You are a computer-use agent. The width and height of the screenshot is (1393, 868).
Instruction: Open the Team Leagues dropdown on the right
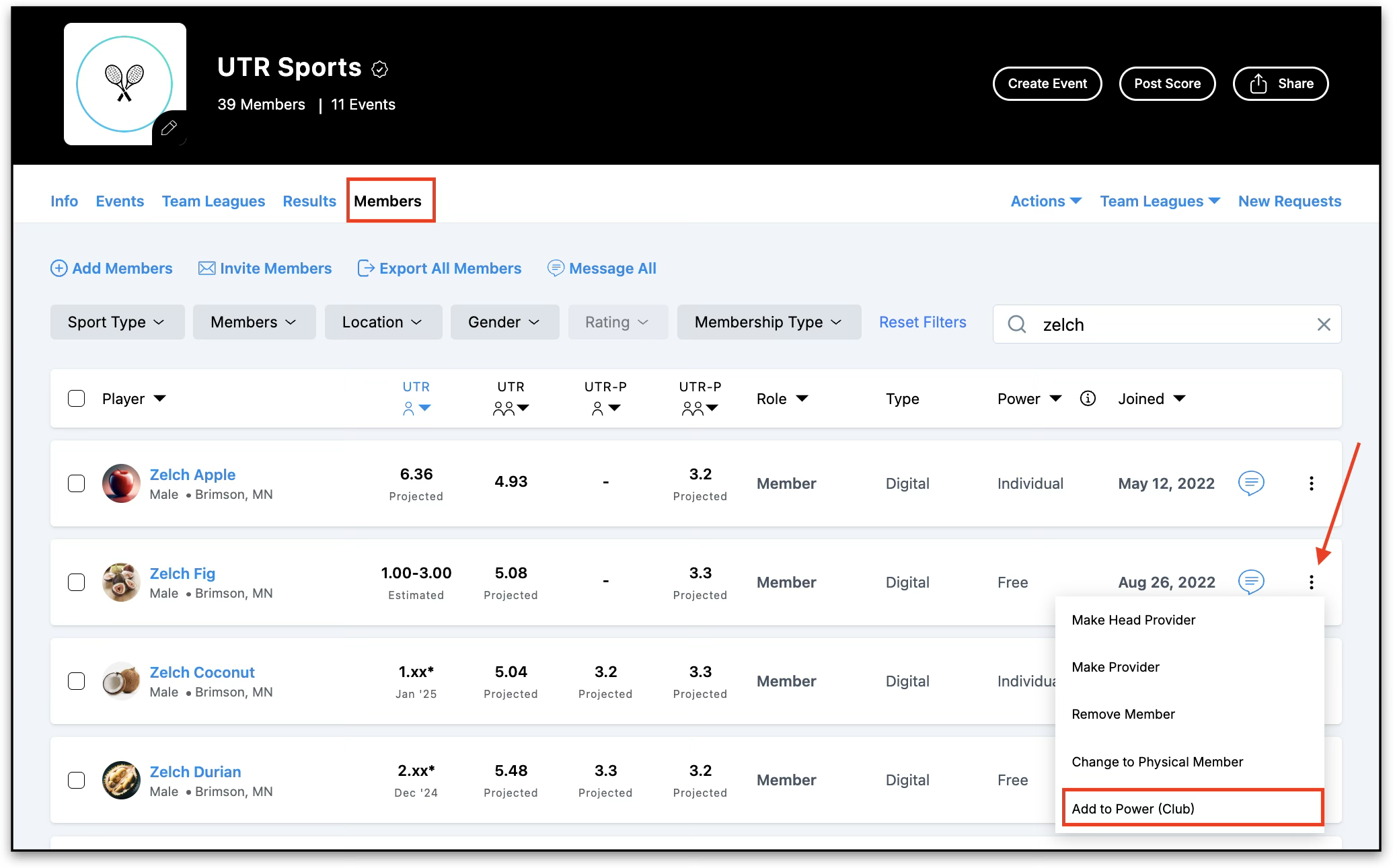point(1160,201)
